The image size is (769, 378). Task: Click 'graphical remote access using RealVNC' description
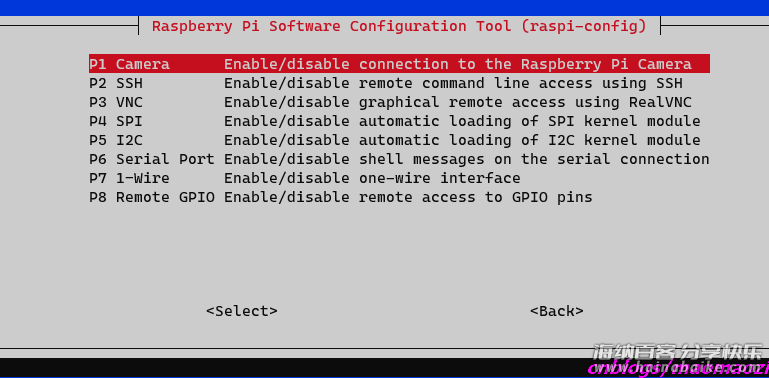[525, 102]
